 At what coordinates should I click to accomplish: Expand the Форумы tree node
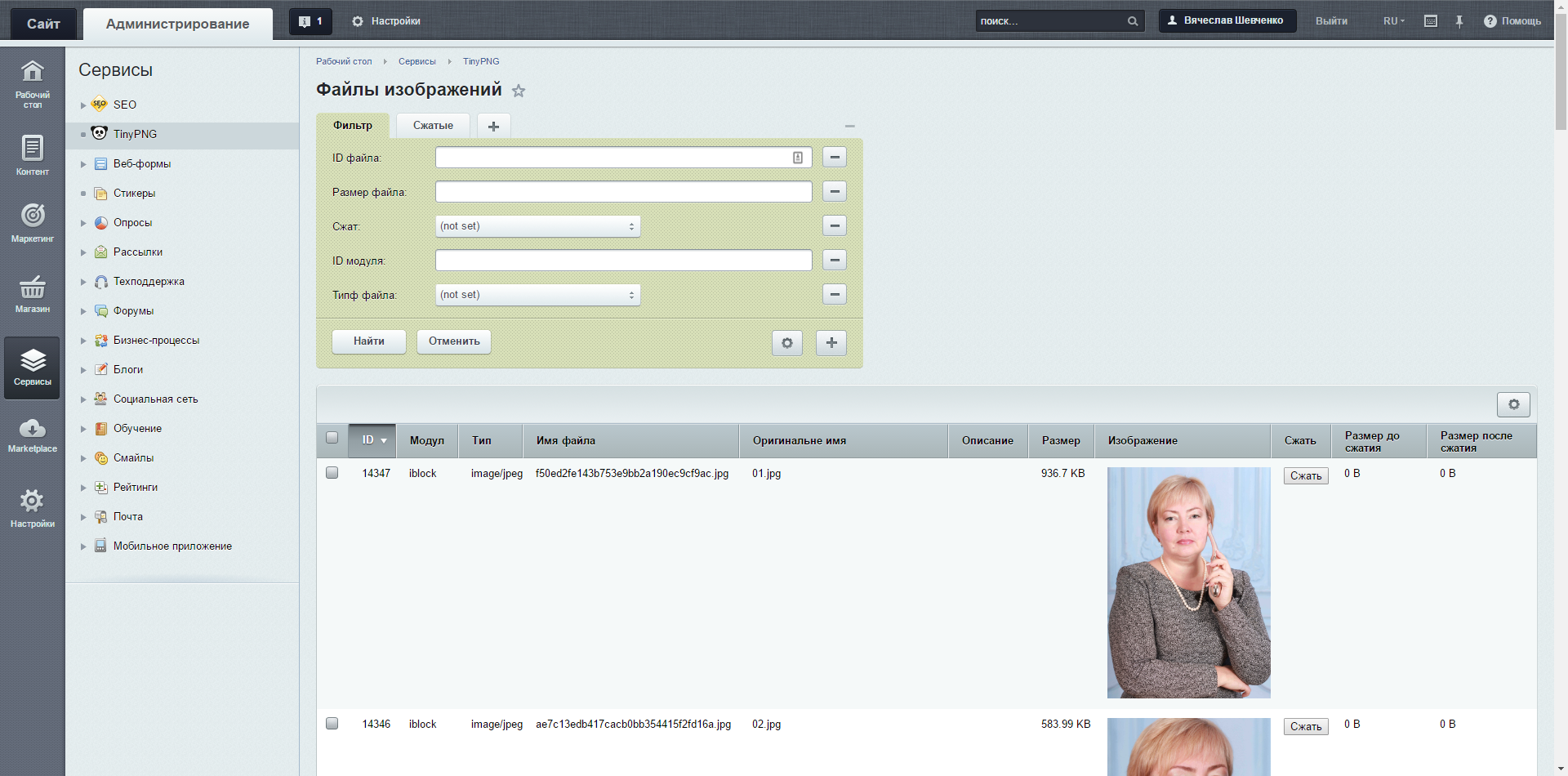[x=83, y=311]
